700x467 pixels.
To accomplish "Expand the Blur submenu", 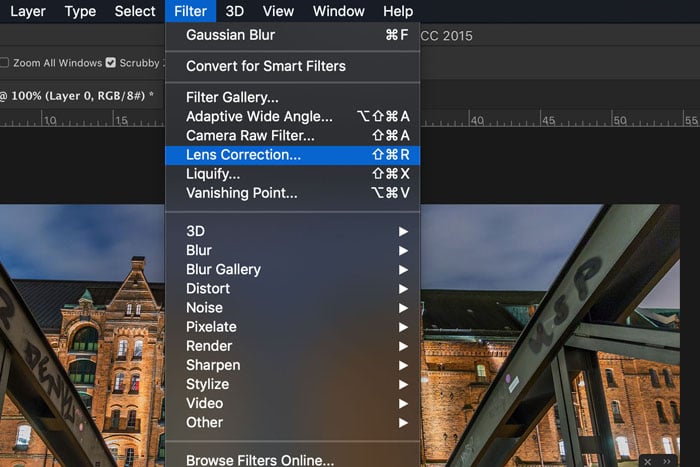I will 292,250.
